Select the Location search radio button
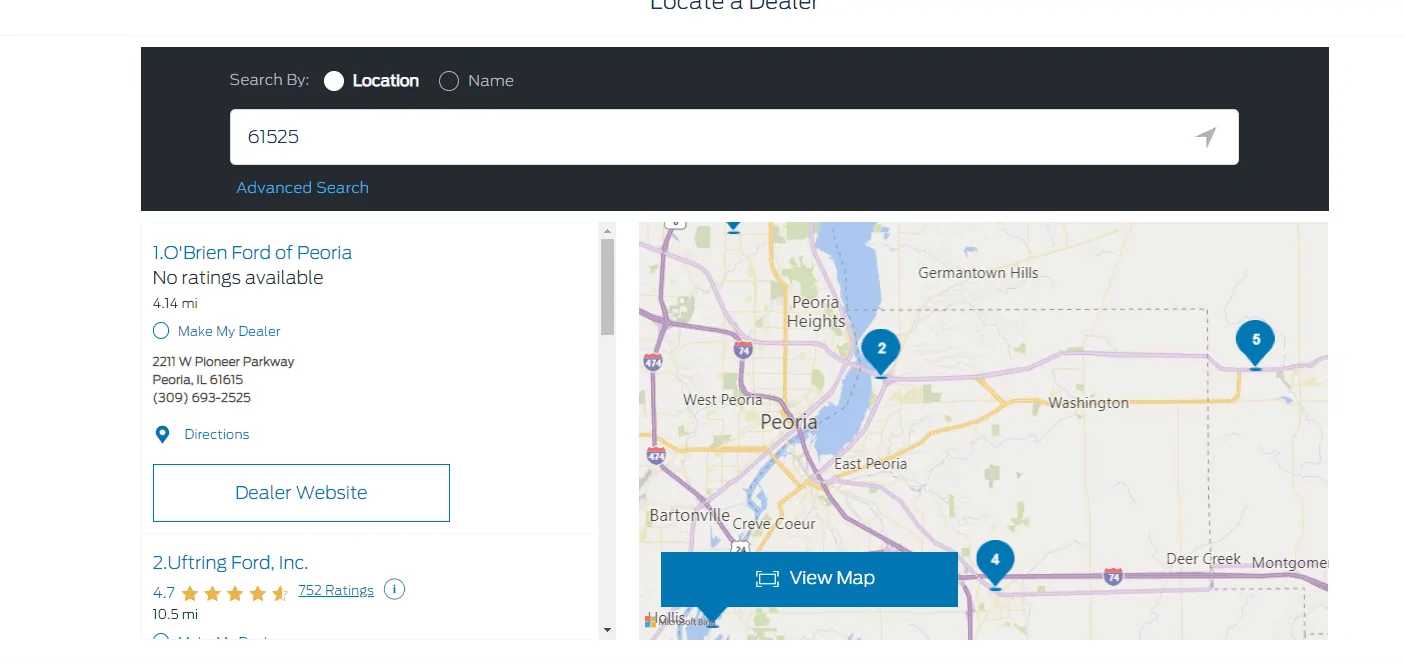This screenshot has width=1404, height=665. [x=334, y=81]
